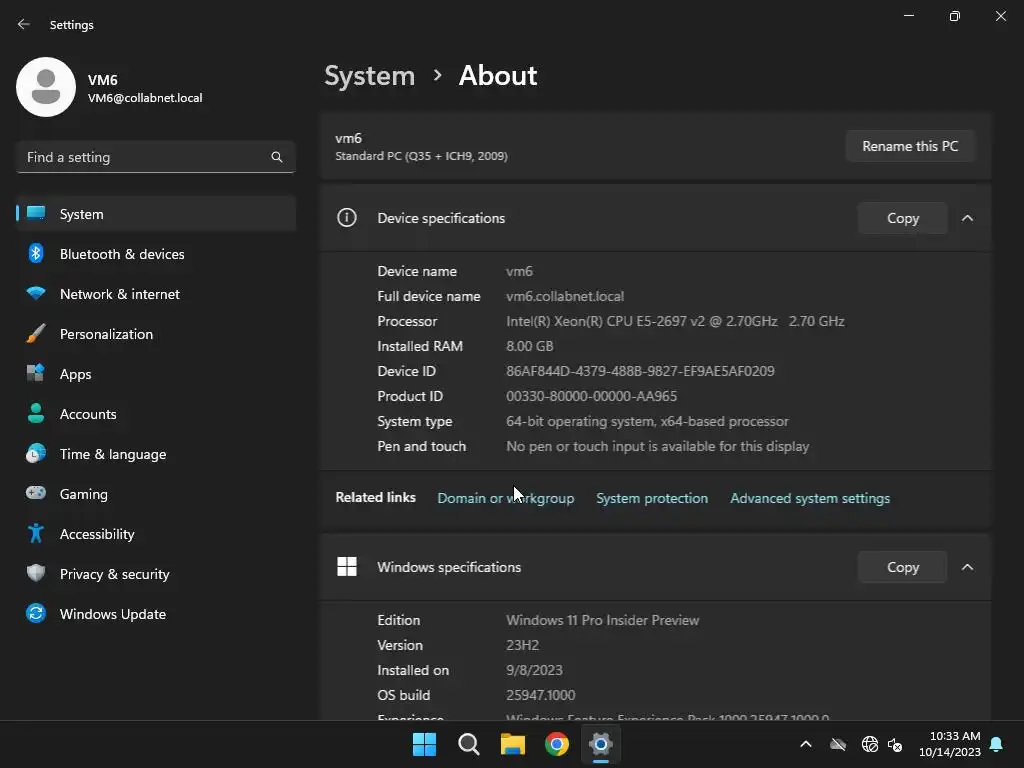Viewport: 1024px width, 768px height.
Task: Copy the Windows specifications
Action: click(x=903, y=567)
